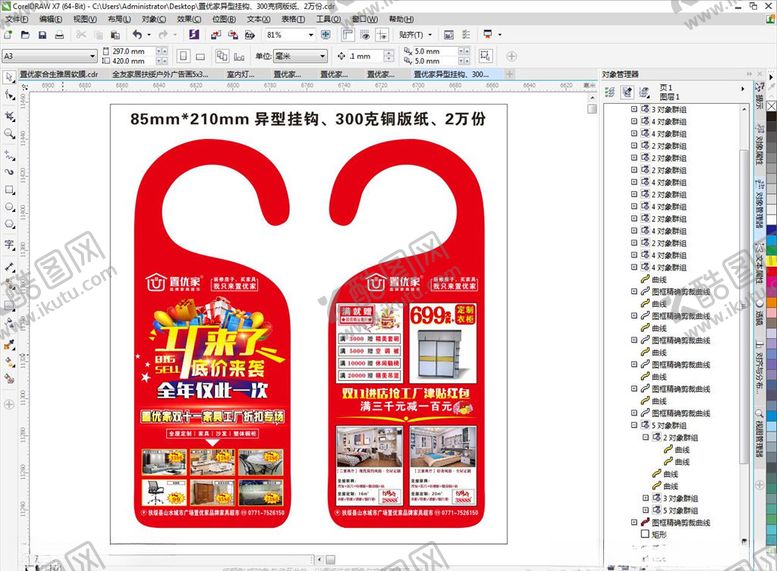The image size is (777, 571).
Task: Apply layout to all pages
Action: click(222, 56)
